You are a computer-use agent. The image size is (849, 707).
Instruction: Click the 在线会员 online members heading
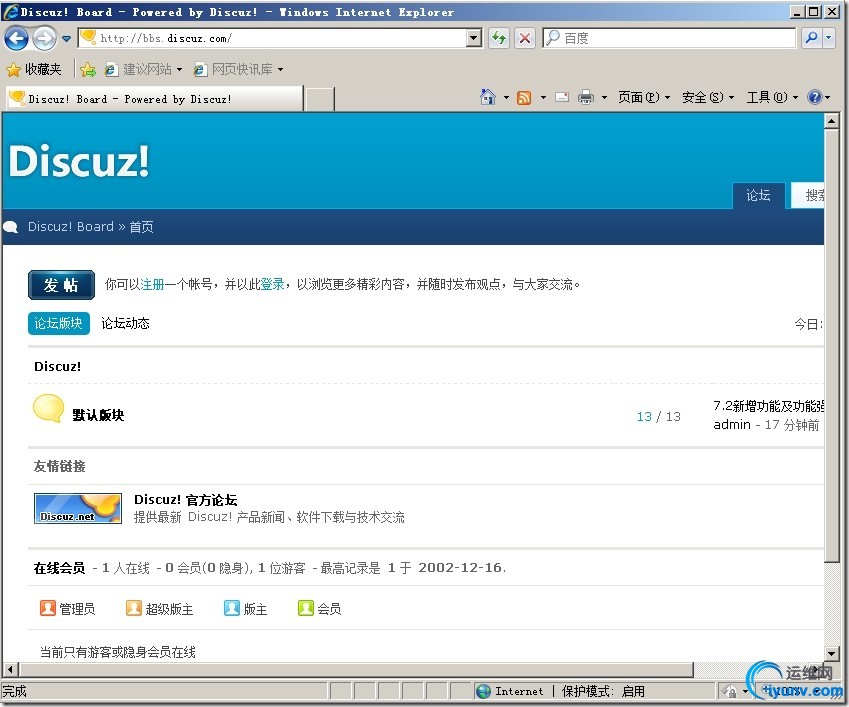60,568
